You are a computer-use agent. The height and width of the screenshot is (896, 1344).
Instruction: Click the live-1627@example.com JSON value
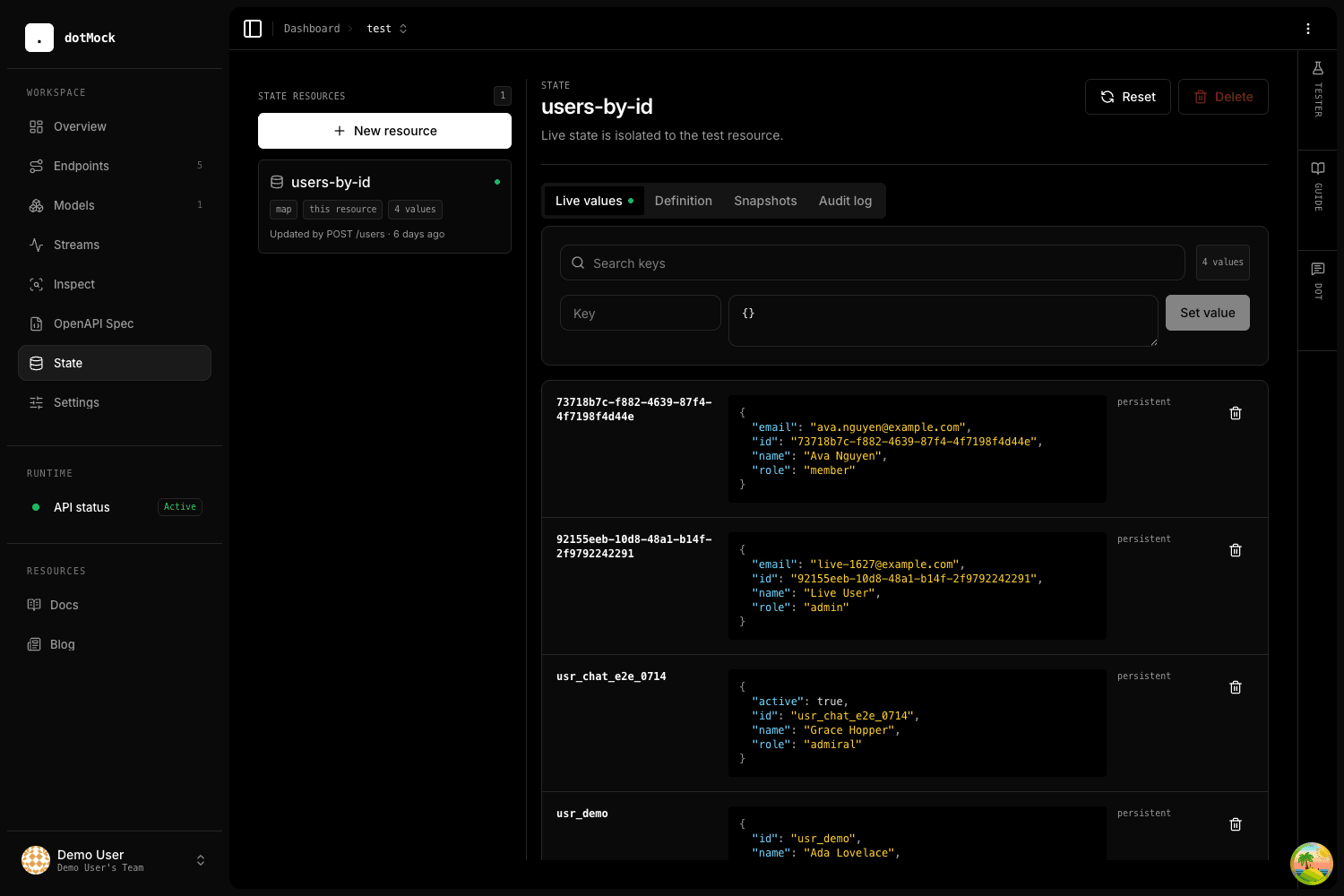tap(883, 564)
